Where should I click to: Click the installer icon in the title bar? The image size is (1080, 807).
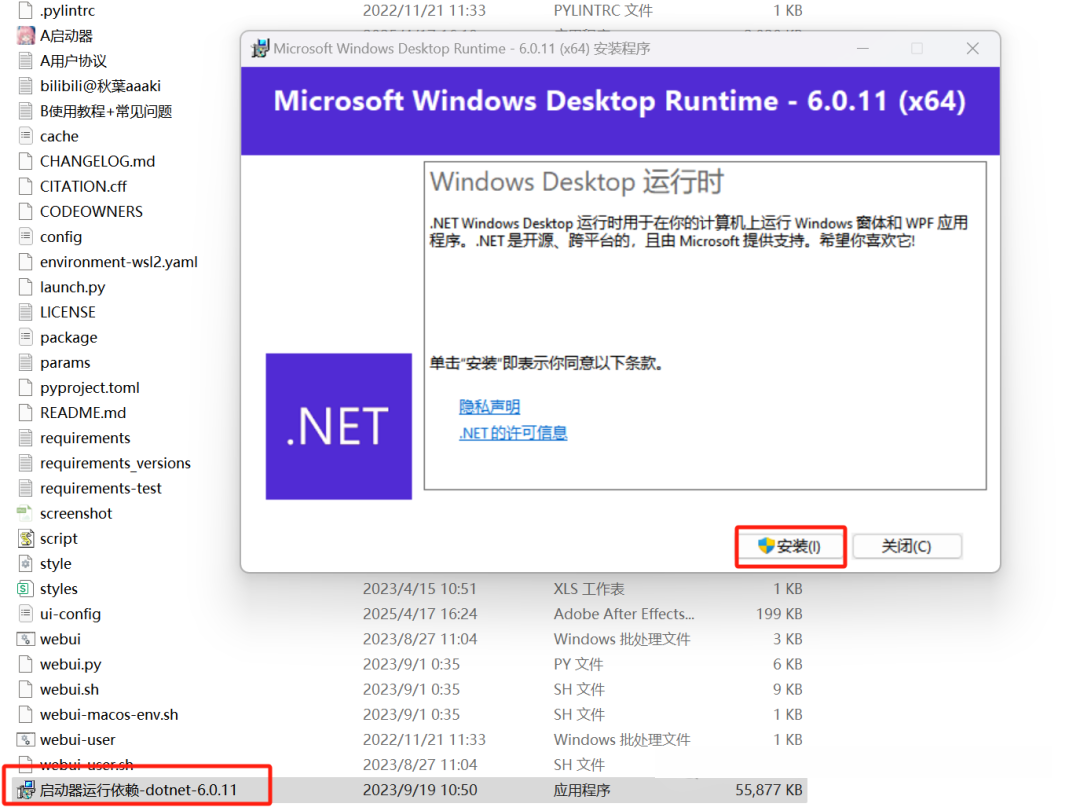(260, 48)
